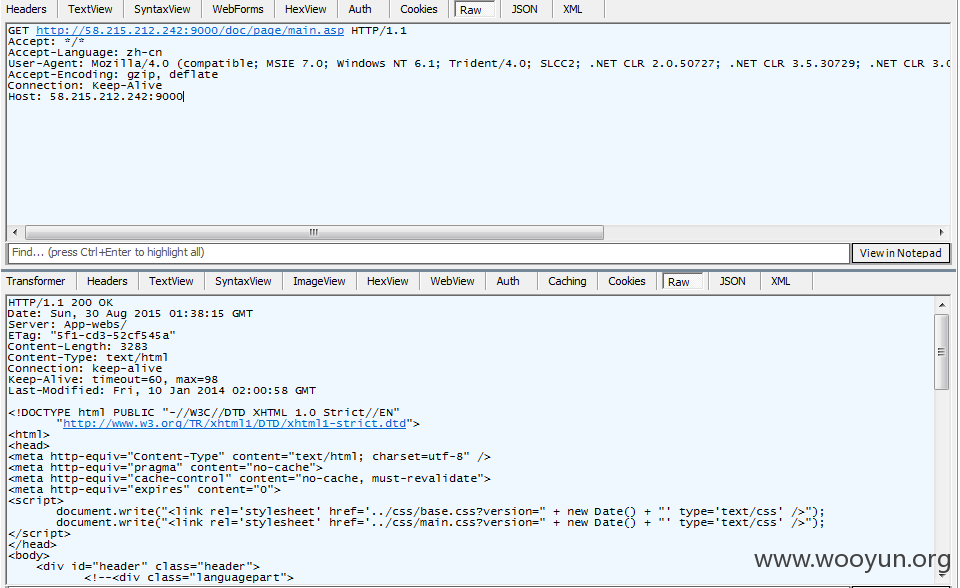Switch to request Auth tab
Image resolution: width=960 pixels, height=588 pixels.
click(360, 9)
